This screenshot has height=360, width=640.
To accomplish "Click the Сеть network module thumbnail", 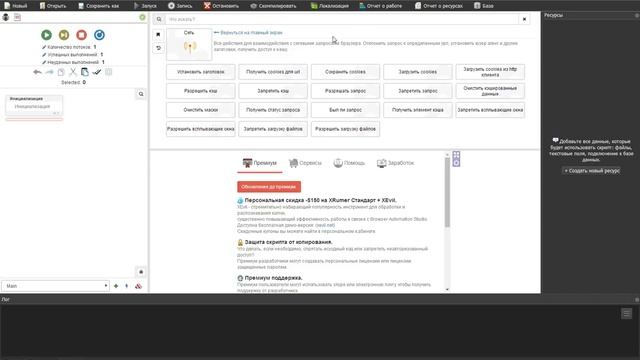I will [x=189, y=44].
